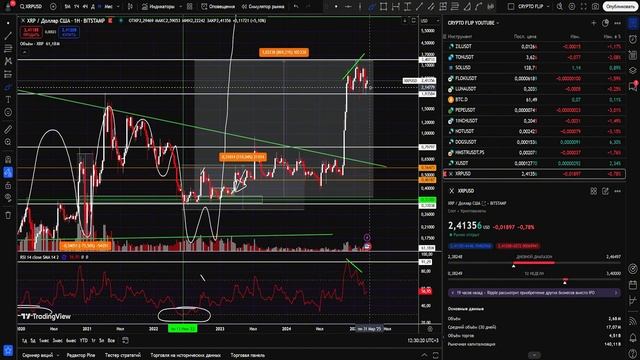640x360 pixels.
Task: Open chats icon with red notification
Action: pyautogui.click(x=633, y=86)
